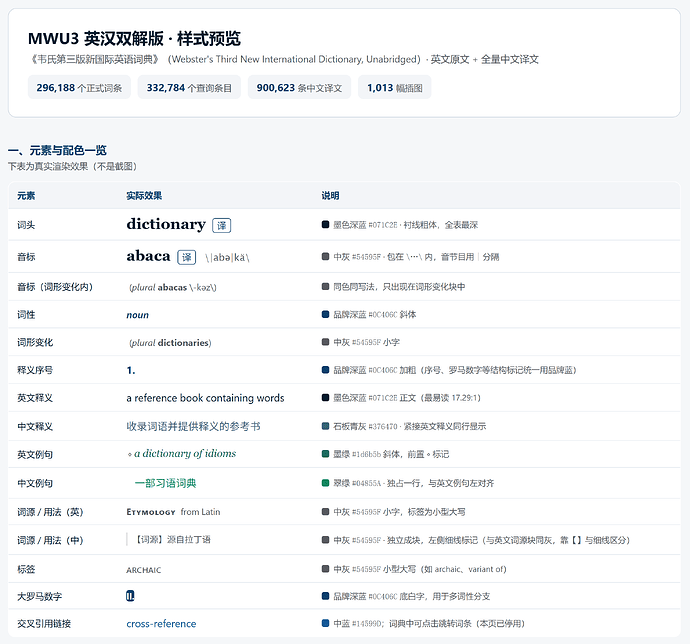This screenshot has width=690, height=644.
Task: Click the note 下表为真实渲染效果（不是截图）
Action: (x=73, y=166)
